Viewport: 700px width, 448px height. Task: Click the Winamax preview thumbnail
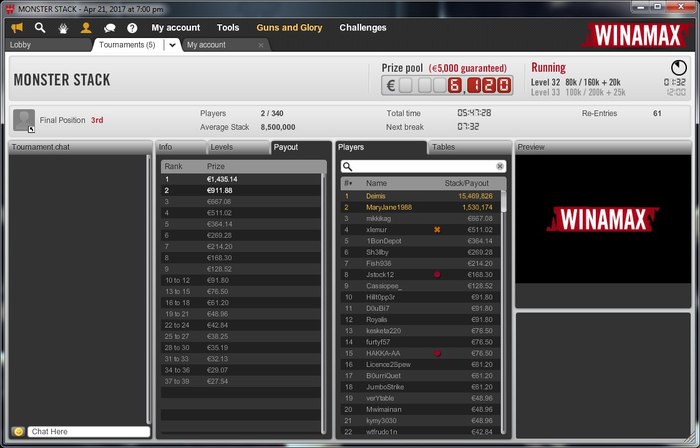(603, 219)
